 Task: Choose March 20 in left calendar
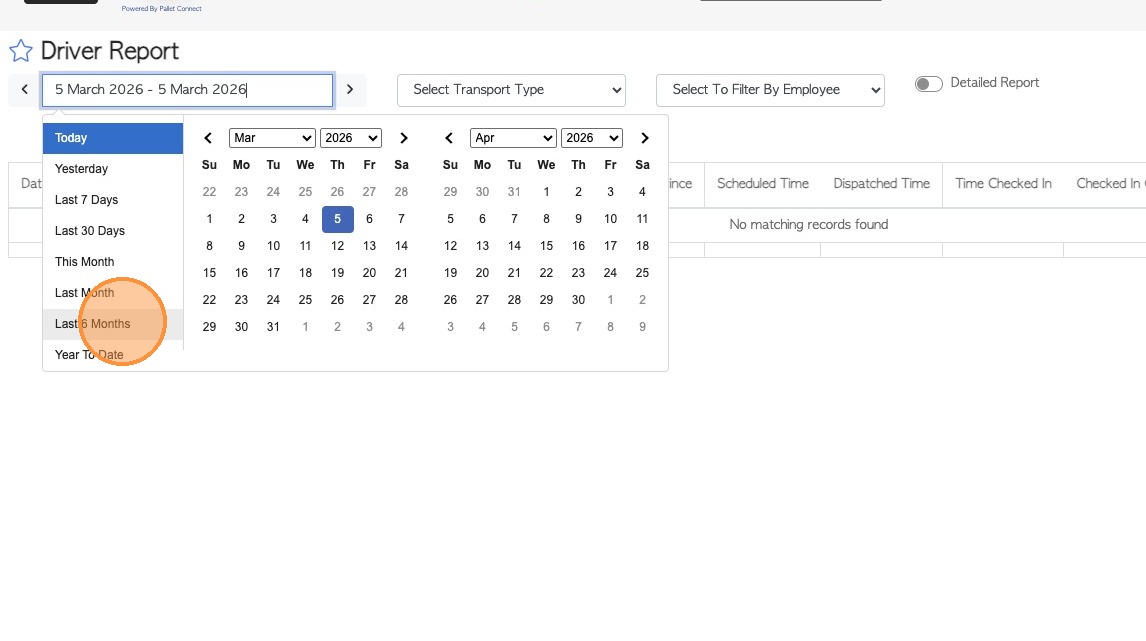369,273
